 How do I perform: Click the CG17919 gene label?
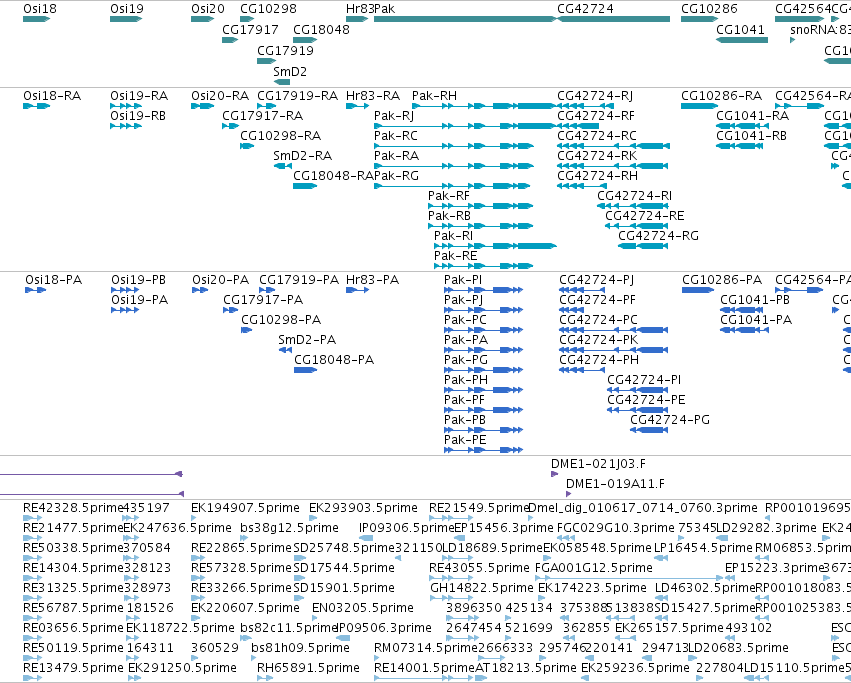[285, 50]
